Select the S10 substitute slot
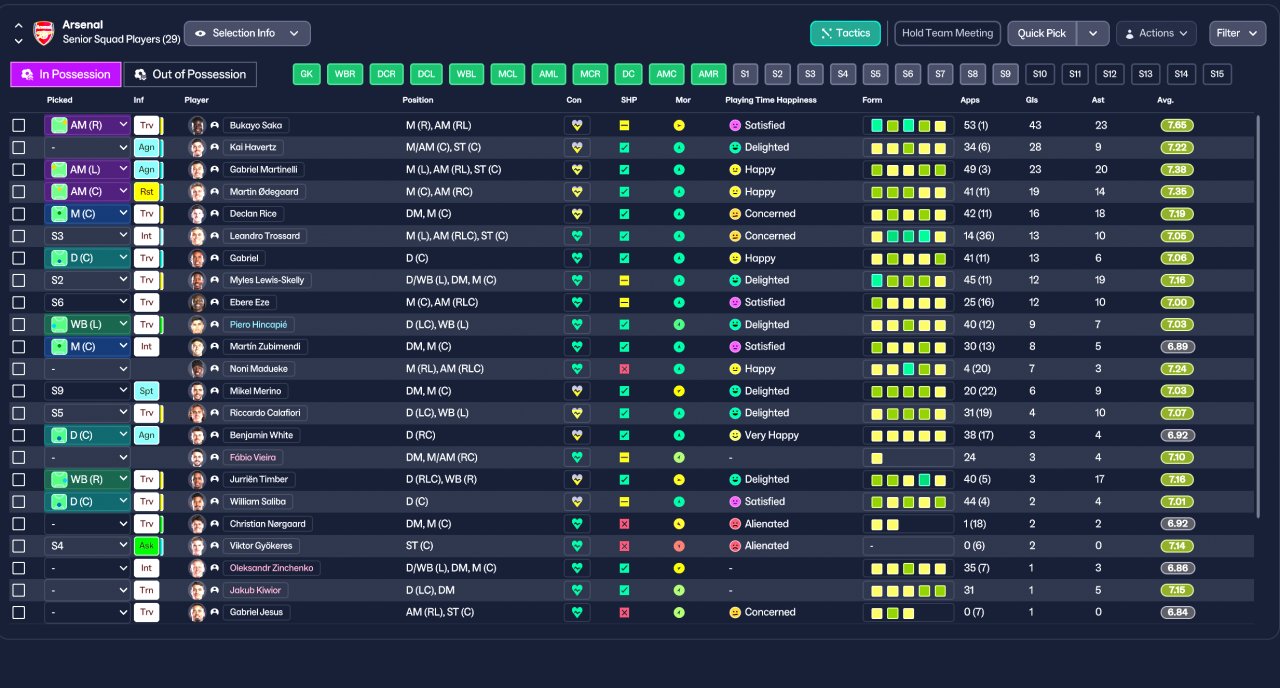Screen dimensions: 1280x688 coord(1040,74)
